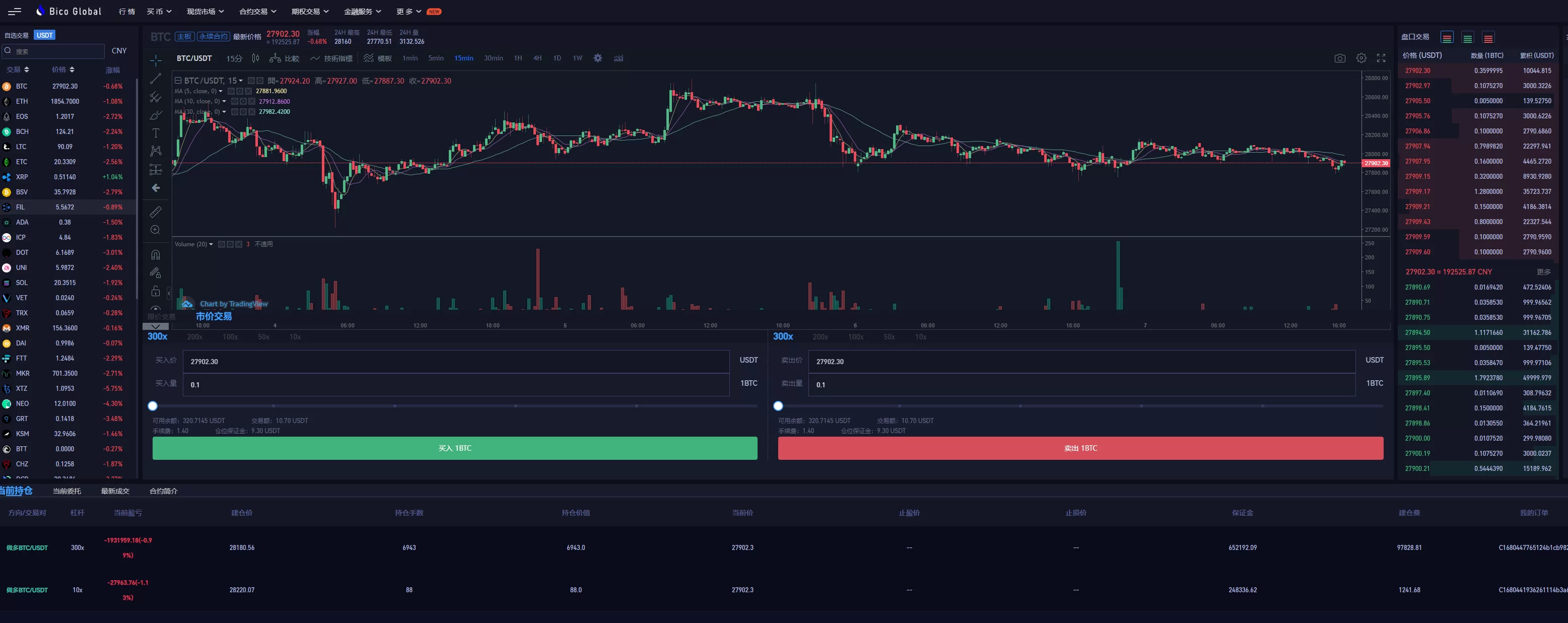This screenshot has width=1568, height=623.
Task: Click the red 卖出 1BTC button
Action: coord(1080,448)
